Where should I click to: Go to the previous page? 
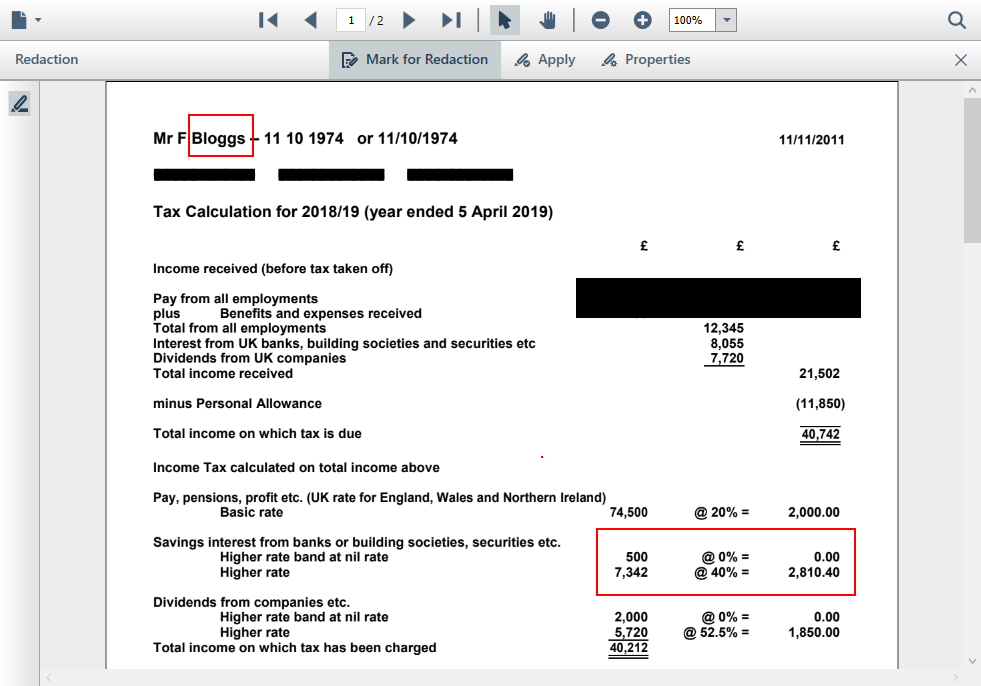[x=310, y=20]
